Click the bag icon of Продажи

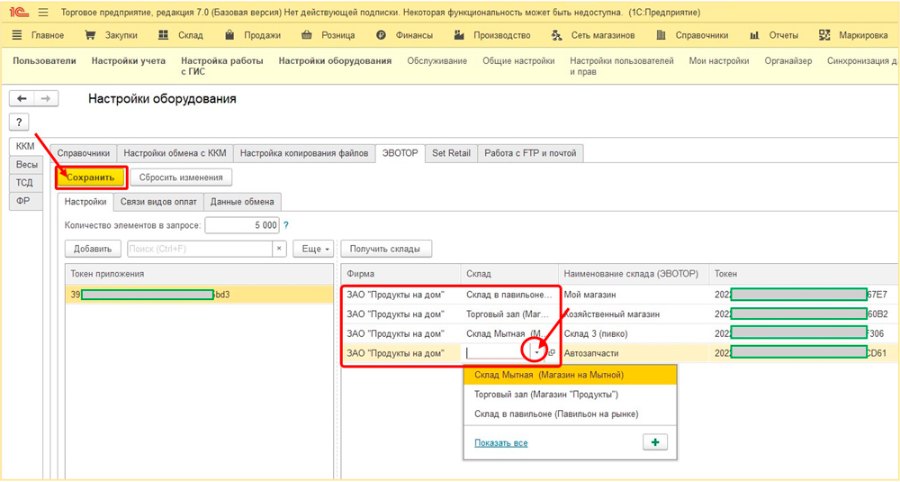pos(230,36)
